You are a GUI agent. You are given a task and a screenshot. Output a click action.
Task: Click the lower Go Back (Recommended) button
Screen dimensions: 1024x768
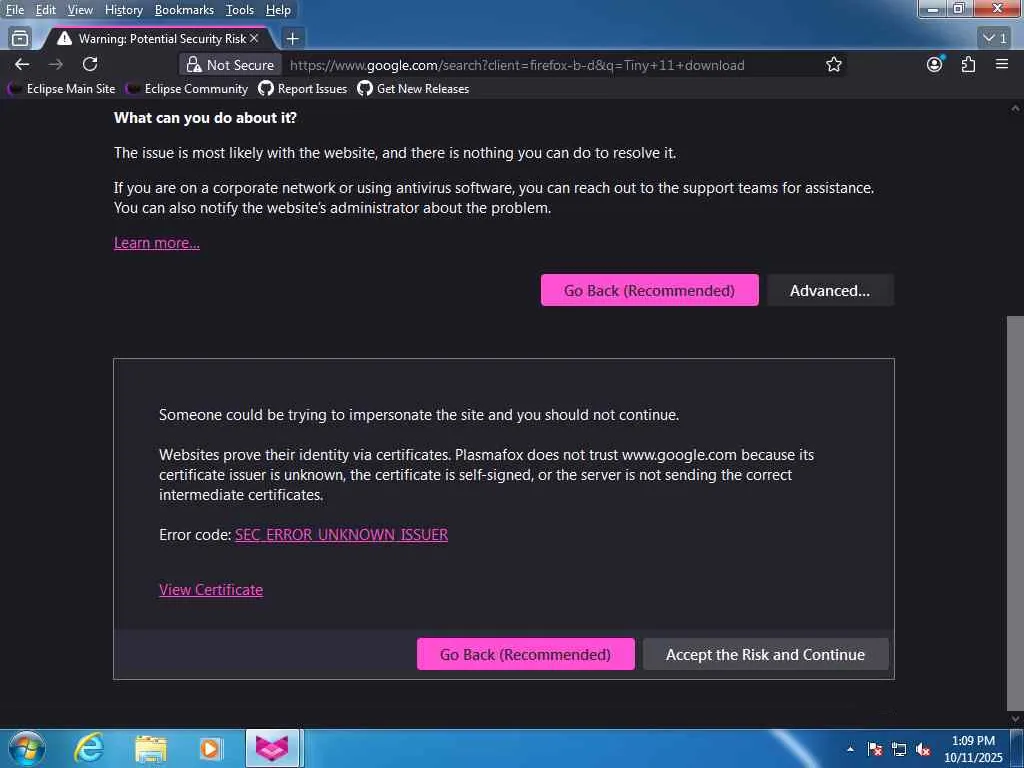point(525,654)
